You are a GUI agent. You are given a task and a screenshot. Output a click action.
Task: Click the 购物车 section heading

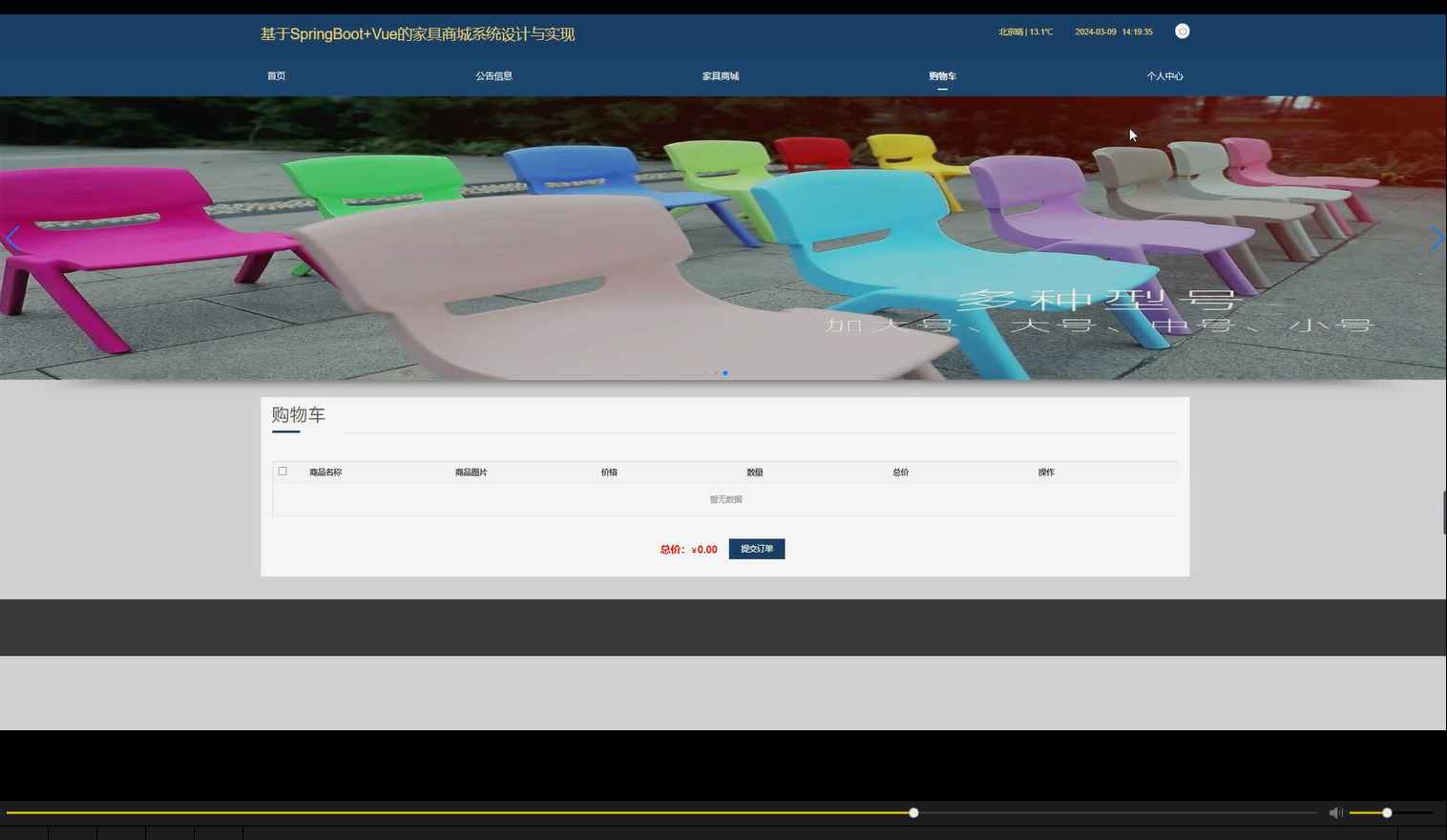[x=299, y=414]
